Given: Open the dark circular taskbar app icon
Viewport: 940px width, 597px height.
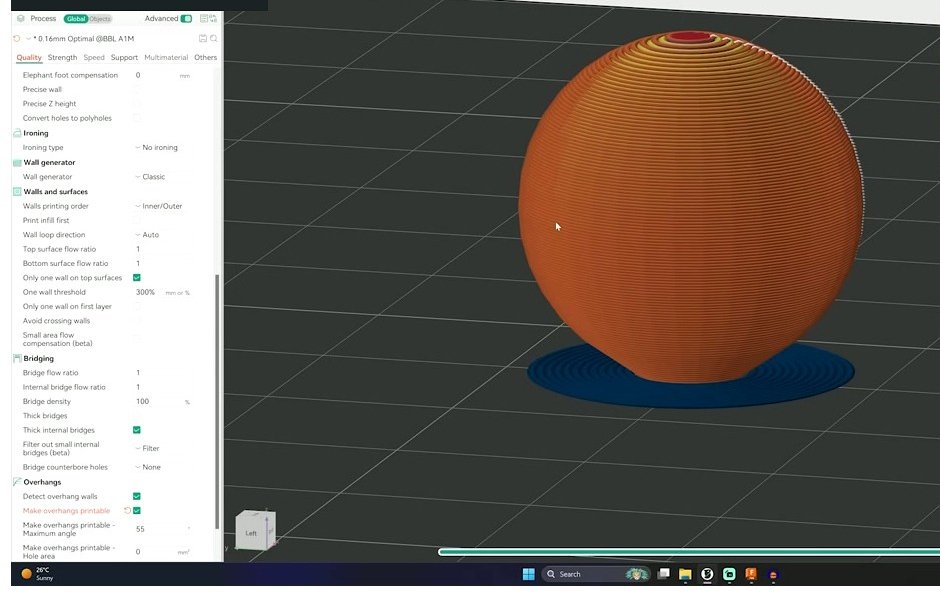Looking at the screenshot, I should pos(773,575).
